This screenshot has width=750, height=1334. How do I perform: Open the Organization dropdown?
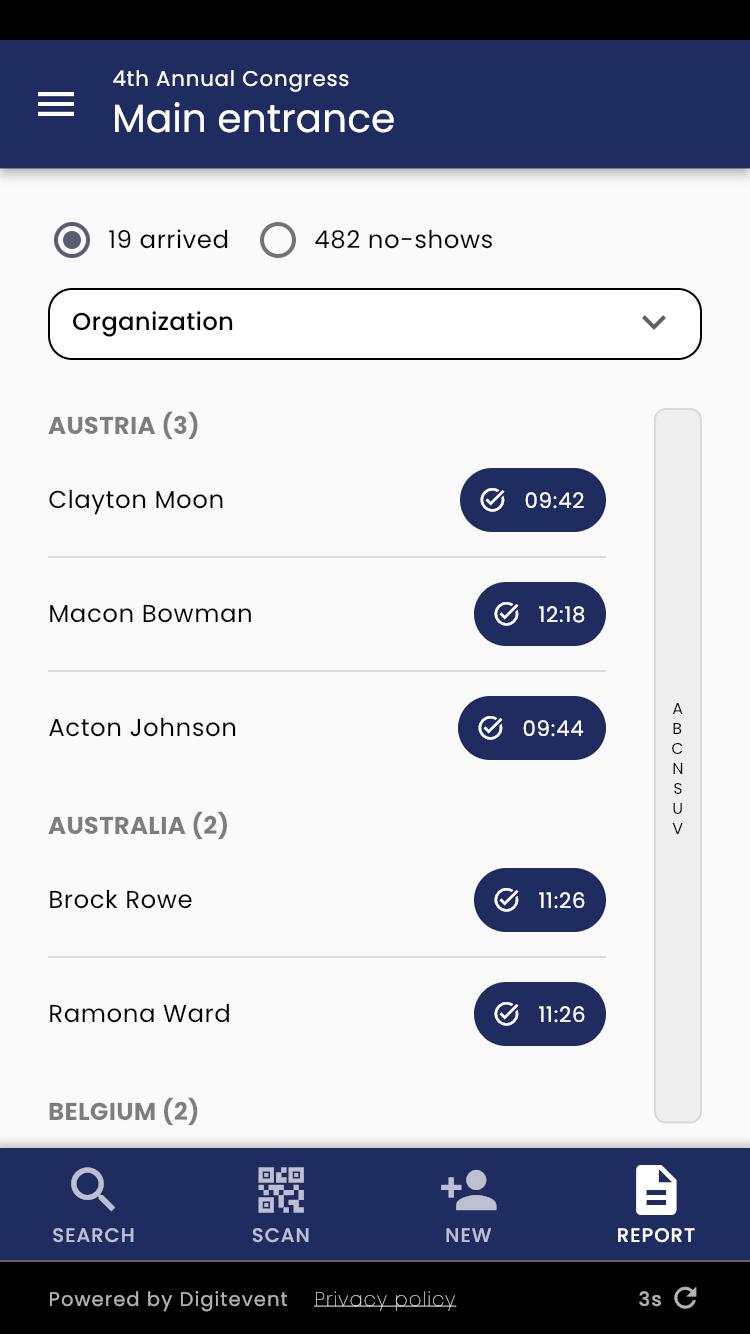pos(375,323)
